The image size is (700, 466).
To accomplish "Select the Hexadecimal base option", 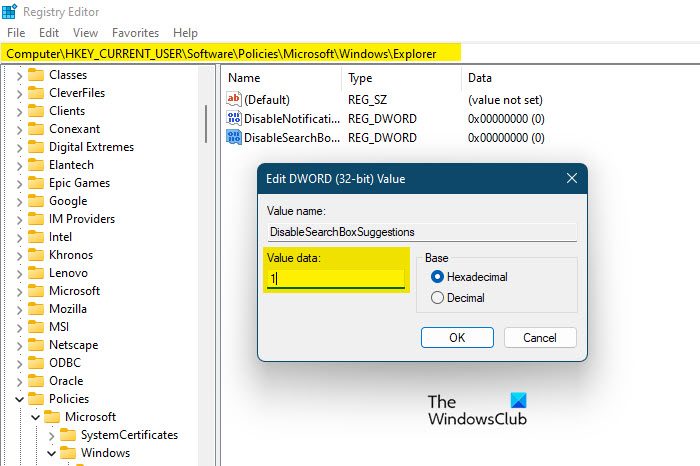I will (x=436, y=276).
